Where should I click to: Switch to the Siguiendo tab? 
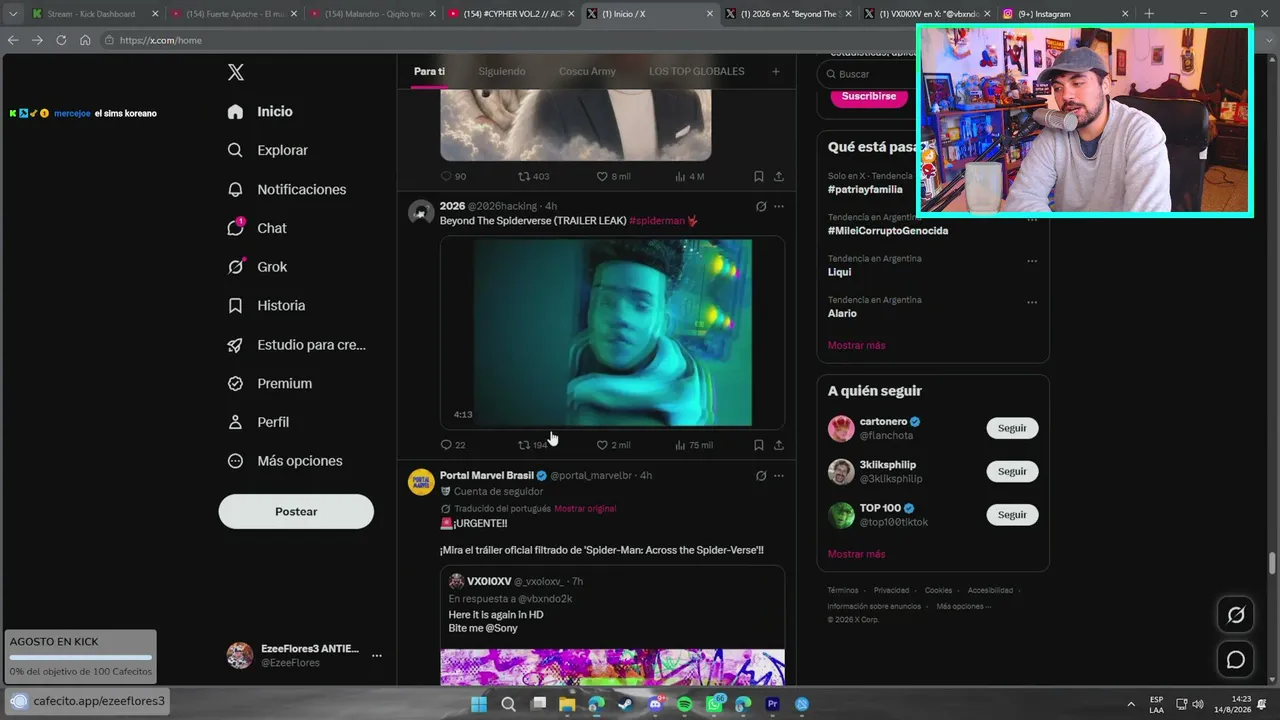tap(502, 72)
